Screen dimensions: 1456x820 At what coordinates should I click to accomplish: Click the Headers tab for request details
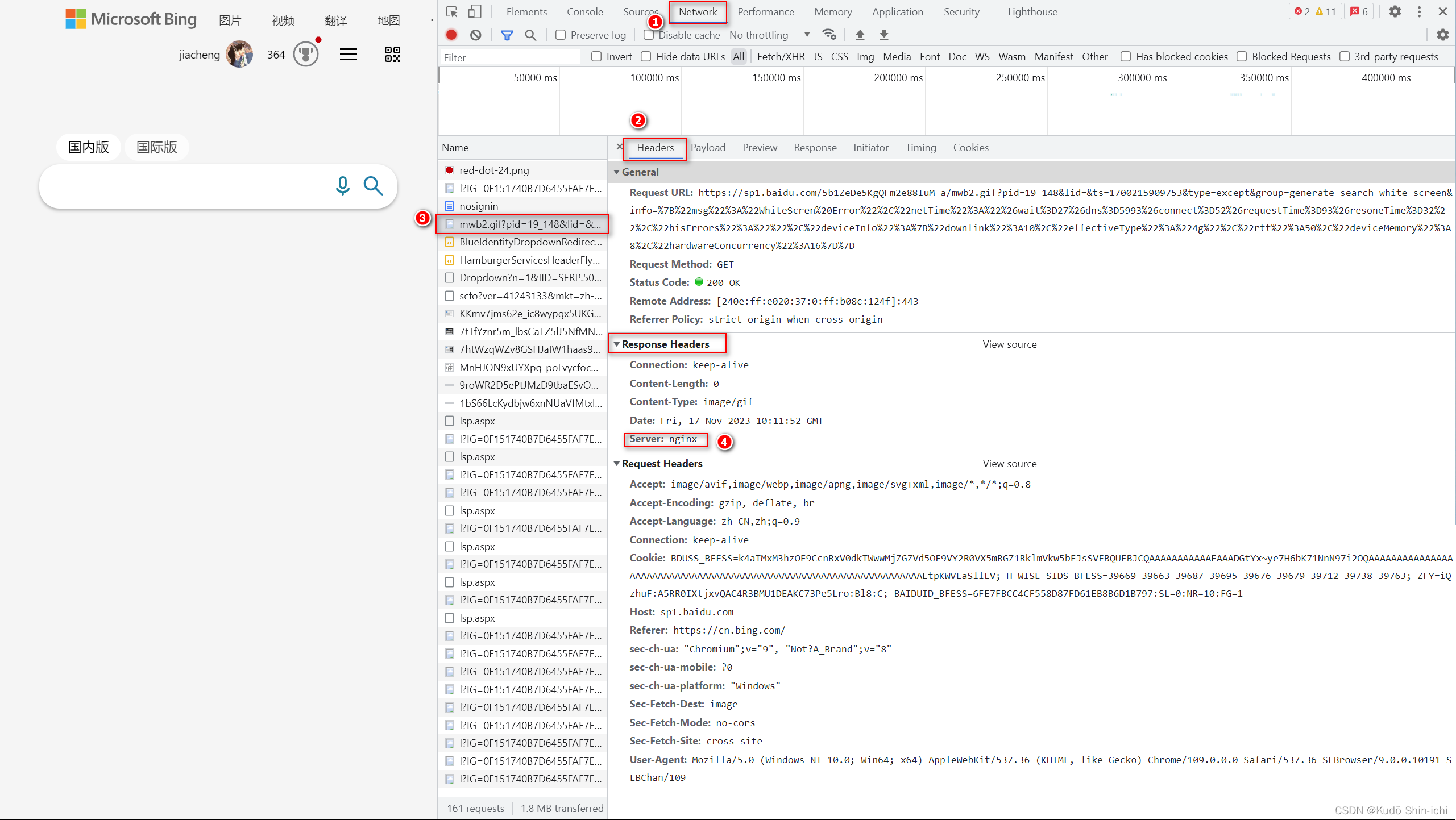tap(655, 147)
